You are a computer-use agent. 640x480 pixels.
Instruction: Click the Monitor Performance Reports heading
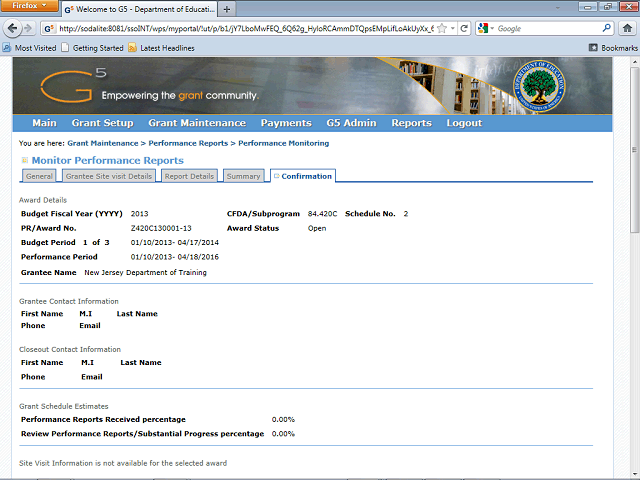(x=108, y=160)
